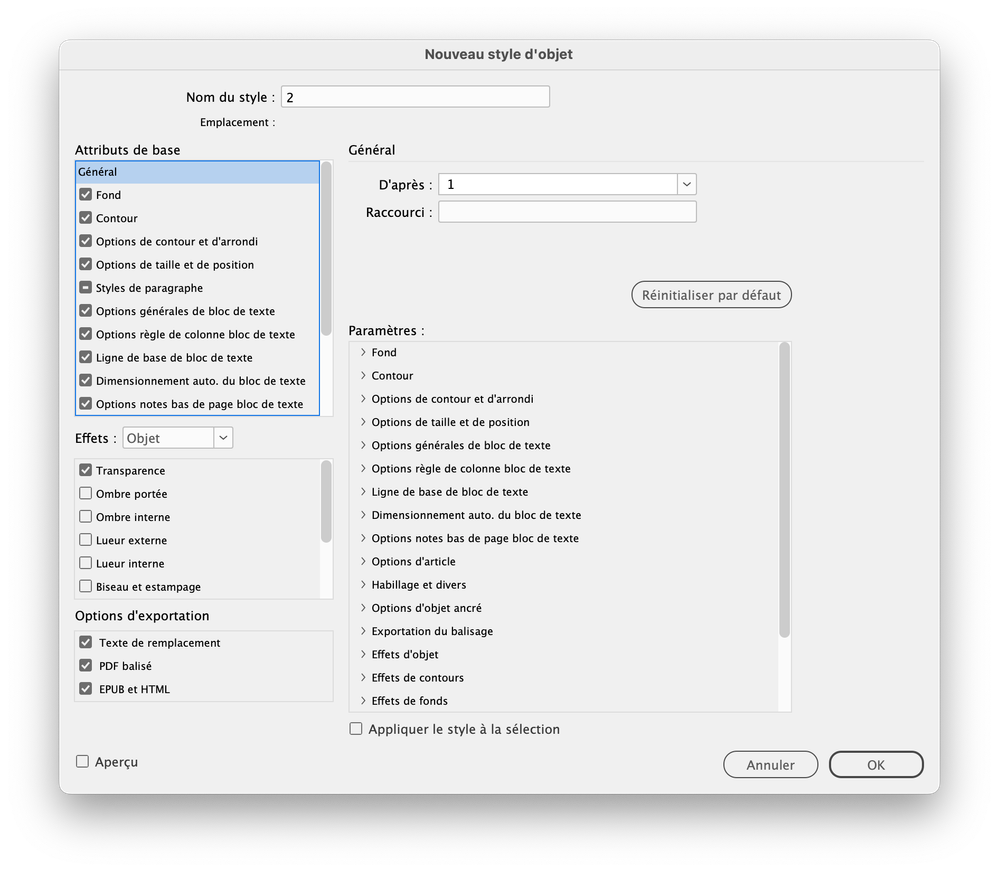
Task: Open the D'après style dropdown
Action: click(686, 184)
